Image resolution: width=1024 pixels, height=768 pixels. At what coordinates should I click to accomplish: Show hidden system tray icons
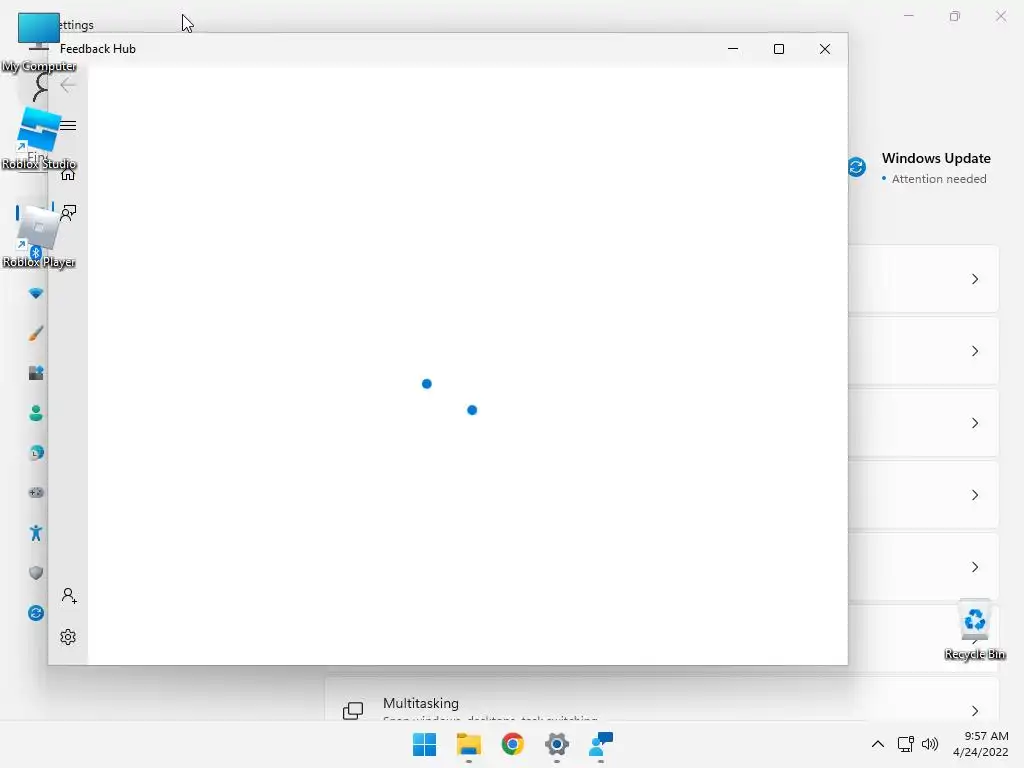tap(878, 744)
